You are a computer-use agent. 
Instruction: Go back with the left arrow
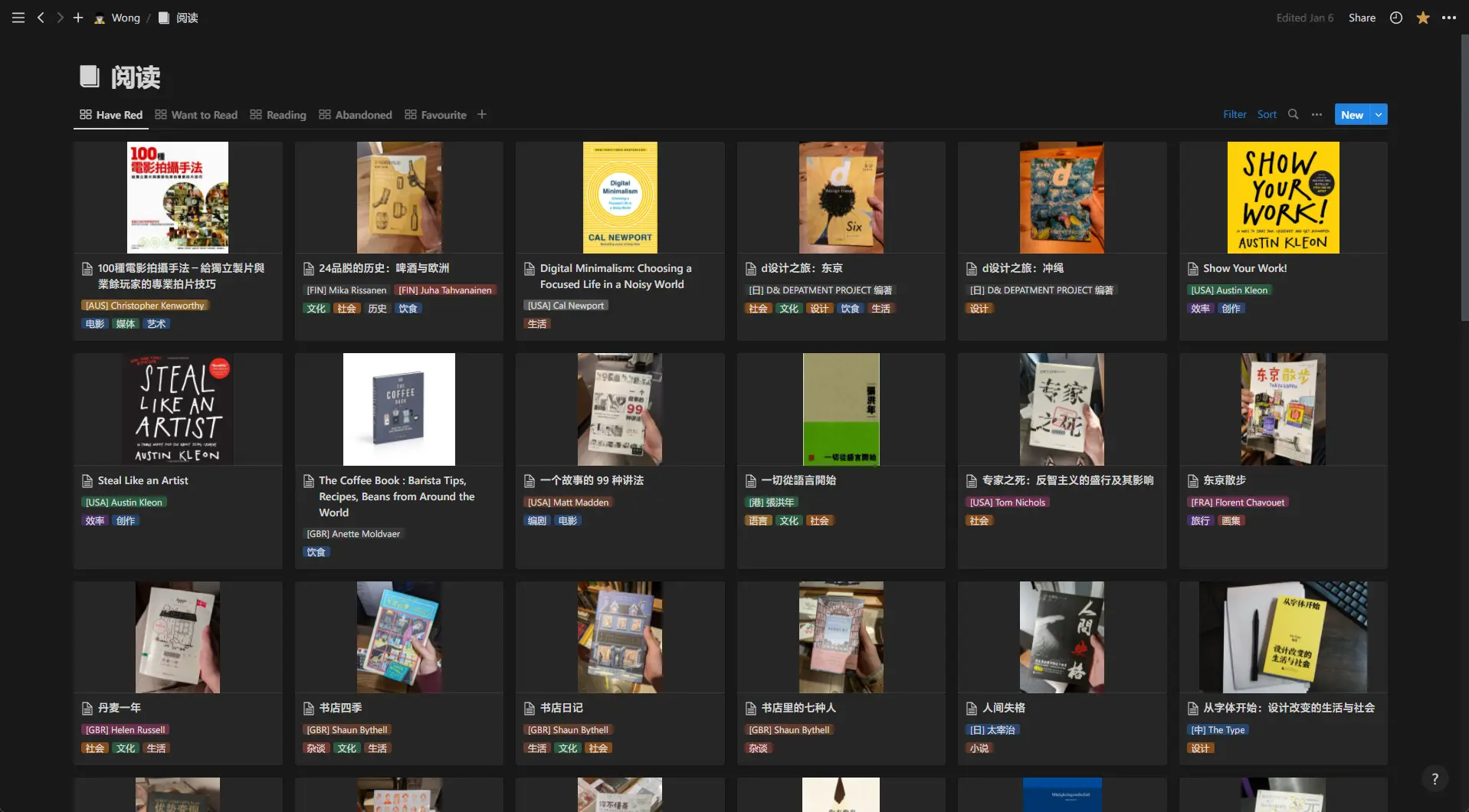click(x=41, y=18)
